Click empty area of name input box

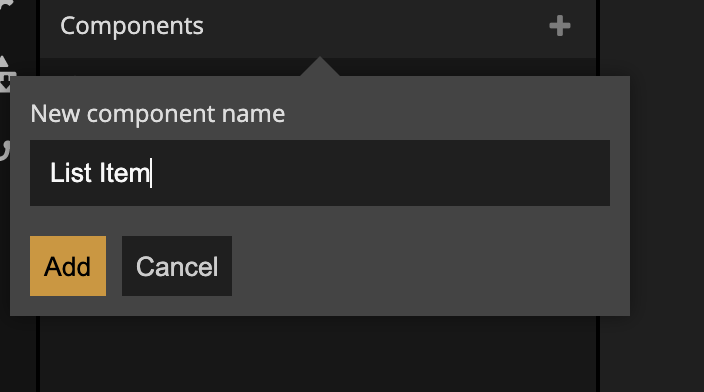[x=382, y=173]
